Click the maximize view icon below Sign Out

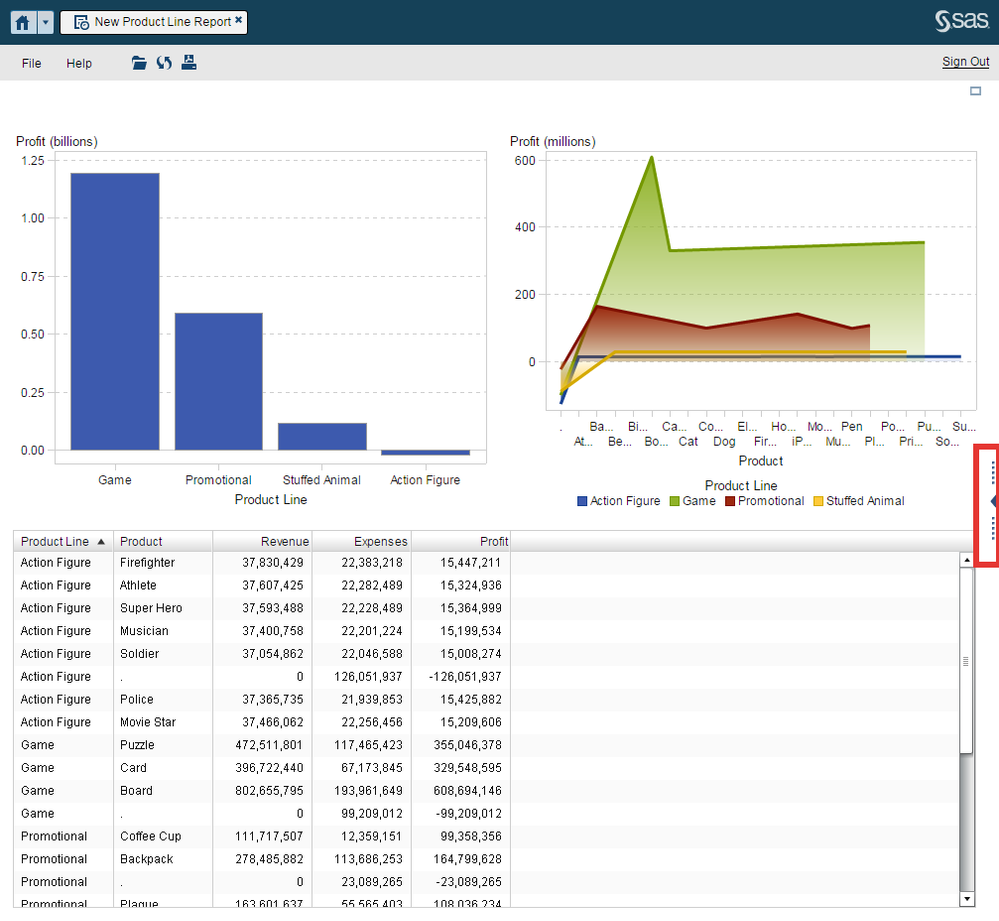pyautogui.click(x=976, y=92)
